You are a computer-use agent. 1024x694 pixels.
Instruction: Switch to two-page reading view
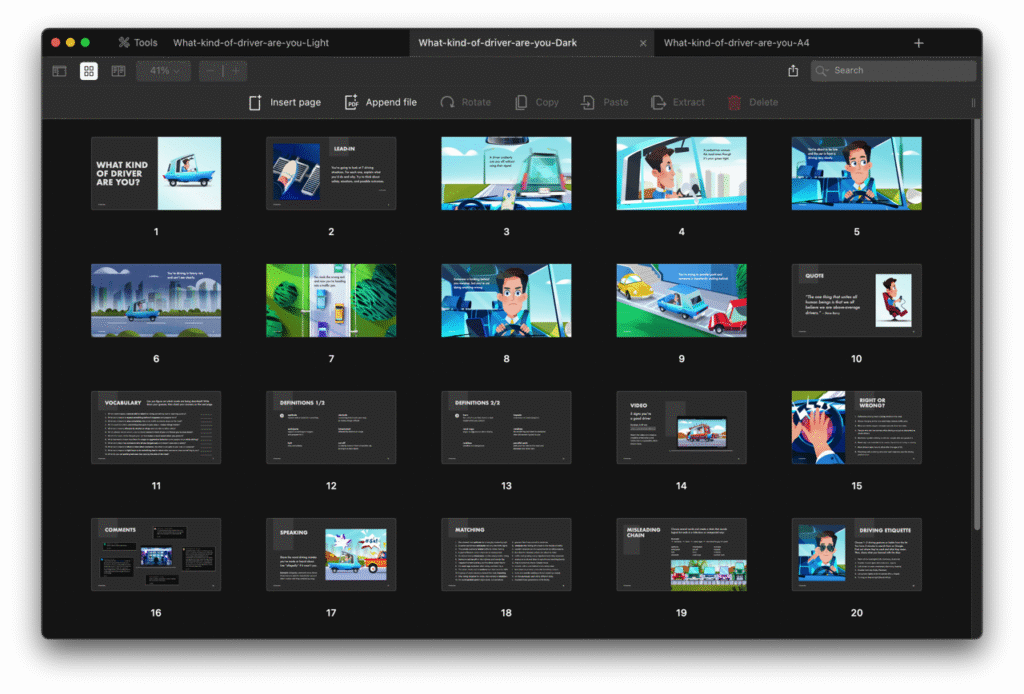(x=118, y=71)
